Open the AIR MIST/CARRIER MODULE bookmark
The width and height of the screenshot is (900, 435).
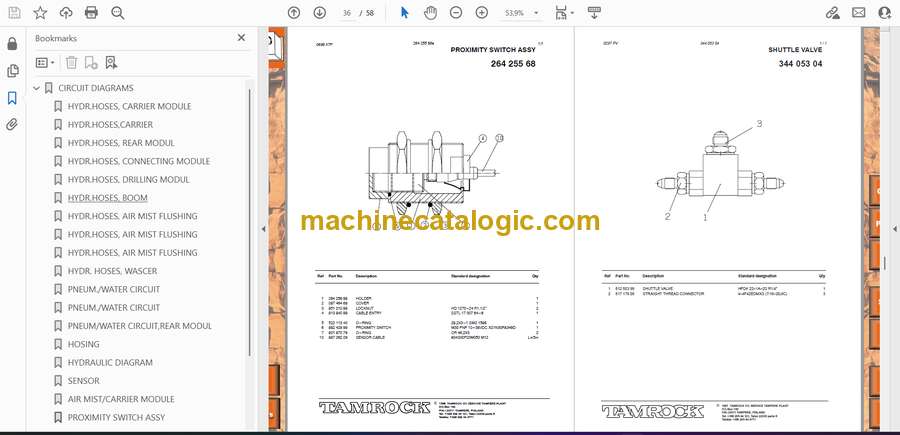121,399
